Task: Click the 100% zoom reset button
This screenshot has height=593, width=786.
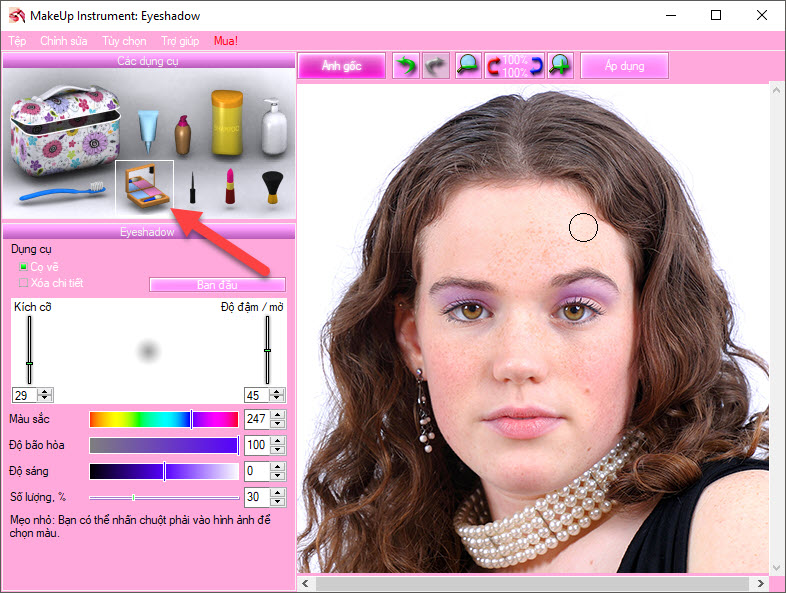Action: (x=514, y=66)
